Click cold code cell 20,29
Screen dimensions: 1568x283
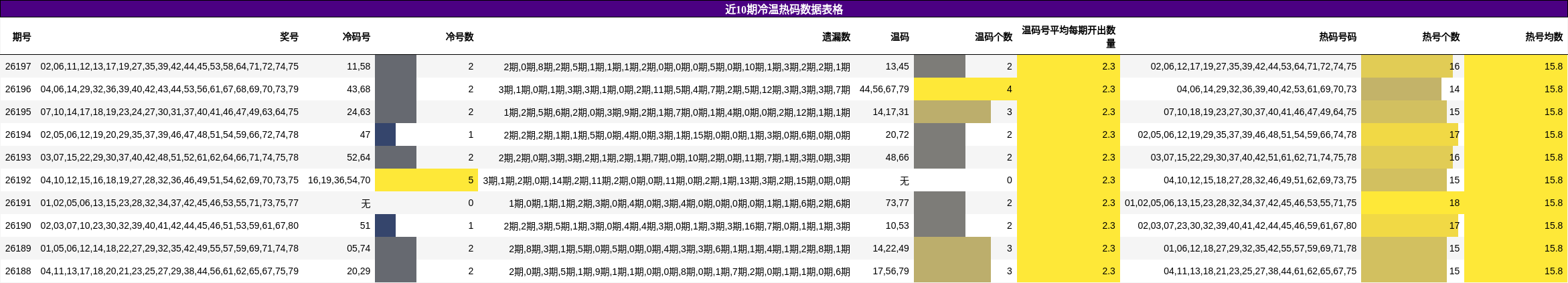coord(358,271)
